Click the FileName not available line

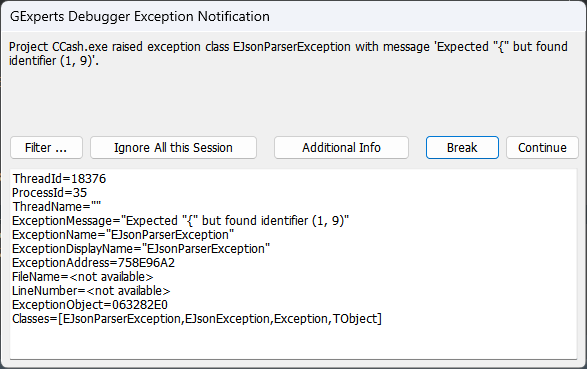(x=82, y=277)
